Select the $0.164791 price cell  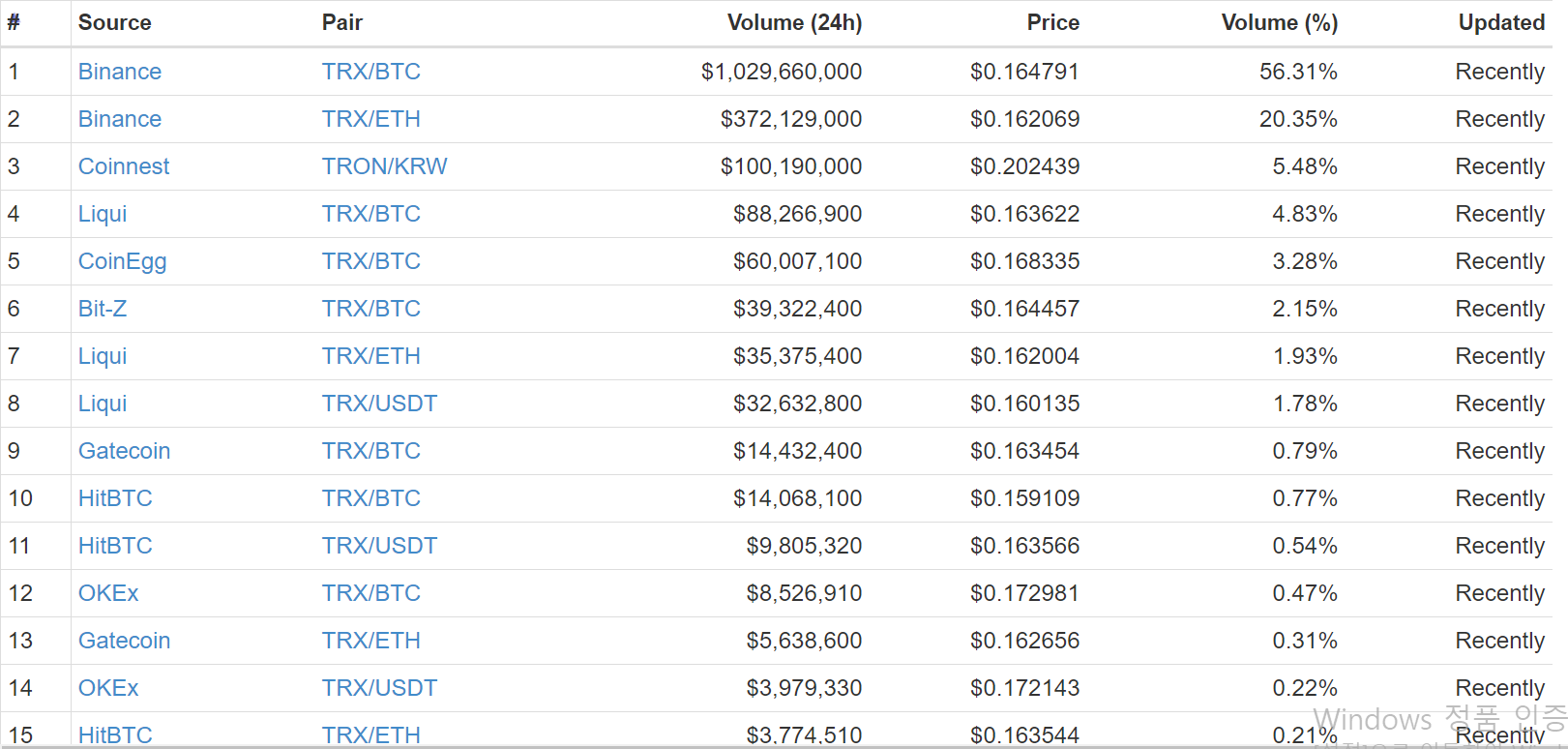[1025, 72]
